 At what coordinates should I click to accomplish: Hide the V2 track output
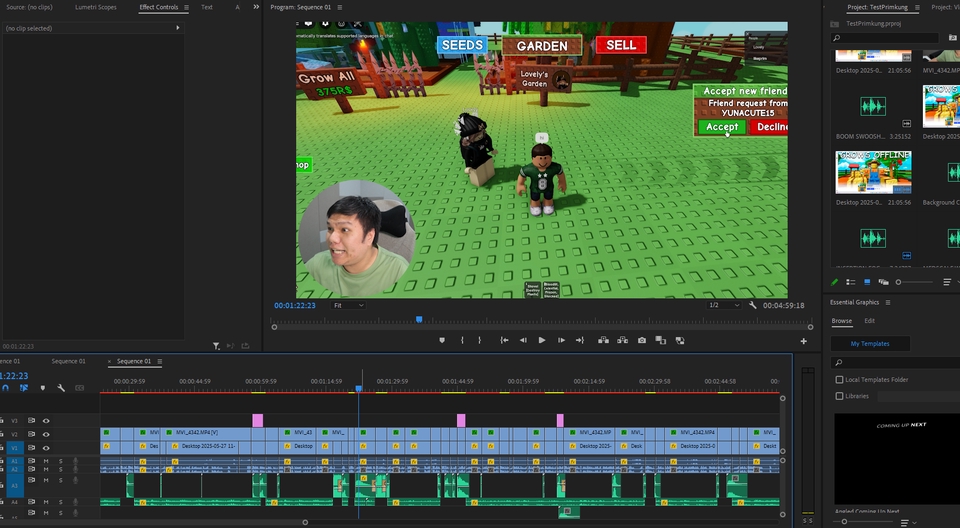coord(46,434)
